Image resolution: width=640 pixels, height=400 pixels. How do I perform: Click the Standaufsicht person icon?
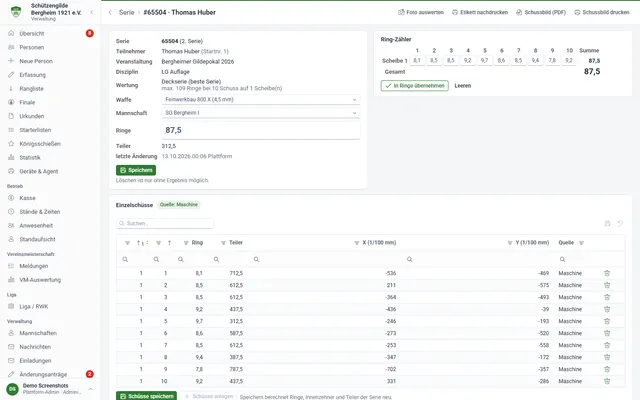point(11,239)
